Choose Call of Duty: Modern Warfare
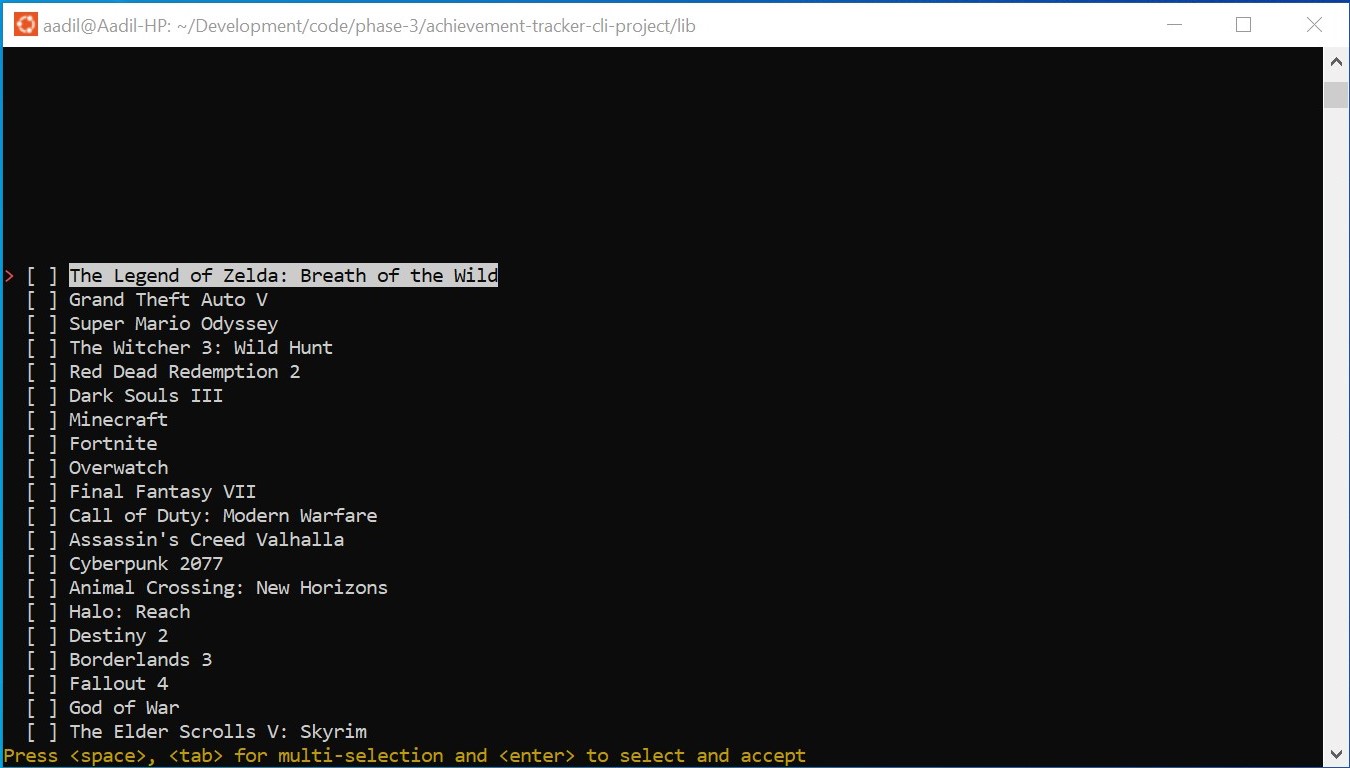This screenshot has height=768, width=1350. coord(223,516)
